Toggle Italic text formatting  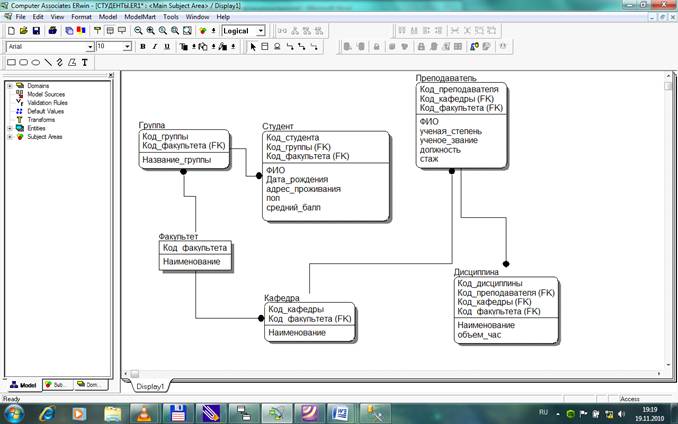point(155,47)
